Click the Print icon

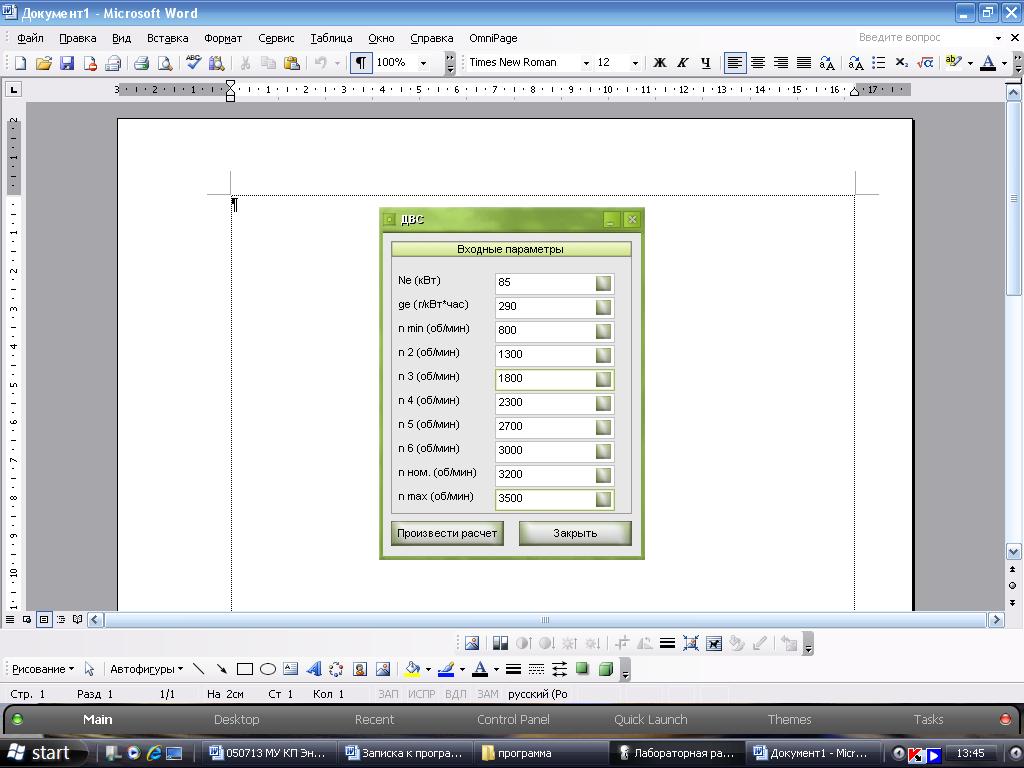point(141,63)
